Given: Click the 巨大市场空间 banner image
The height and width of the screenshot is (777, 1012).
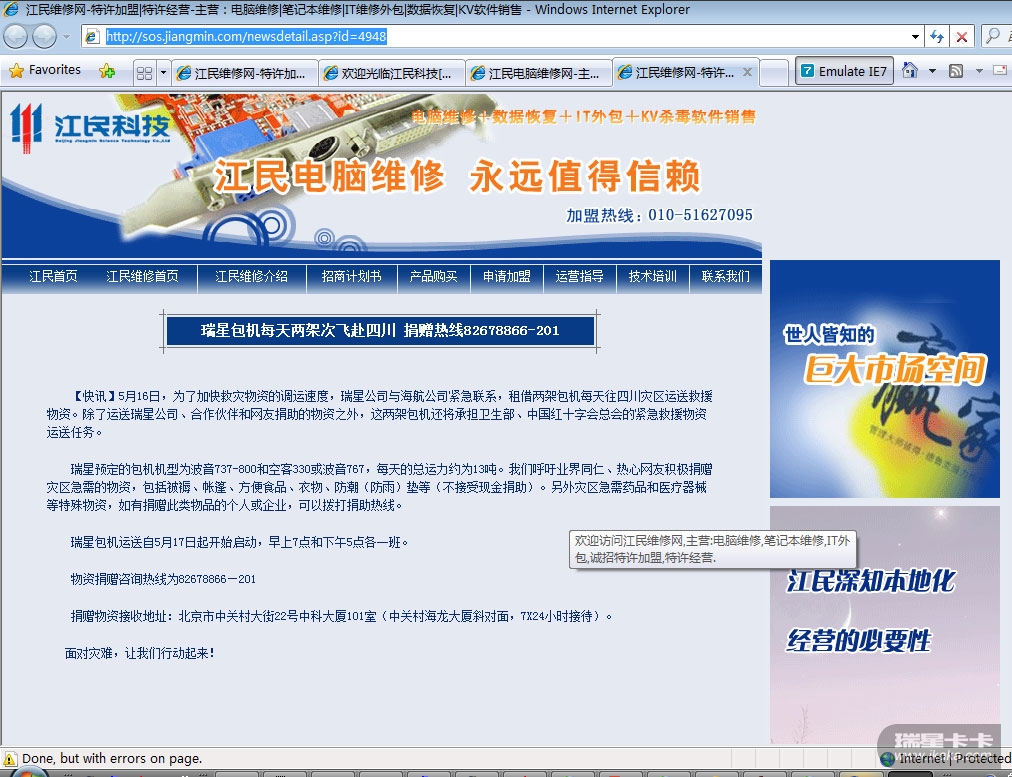Looking at the screenshot, I should pyautogui.click(x=884, y=379).
